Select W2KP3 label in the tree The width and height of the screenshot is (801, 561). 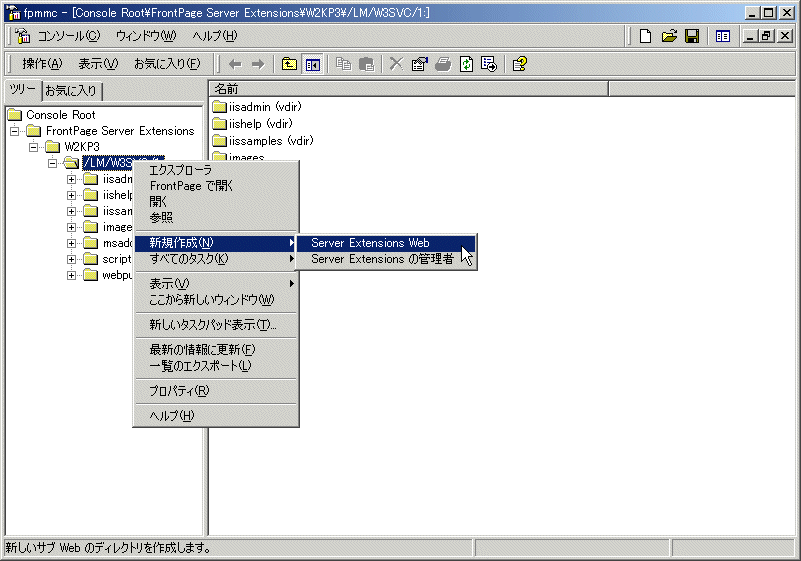82,147
